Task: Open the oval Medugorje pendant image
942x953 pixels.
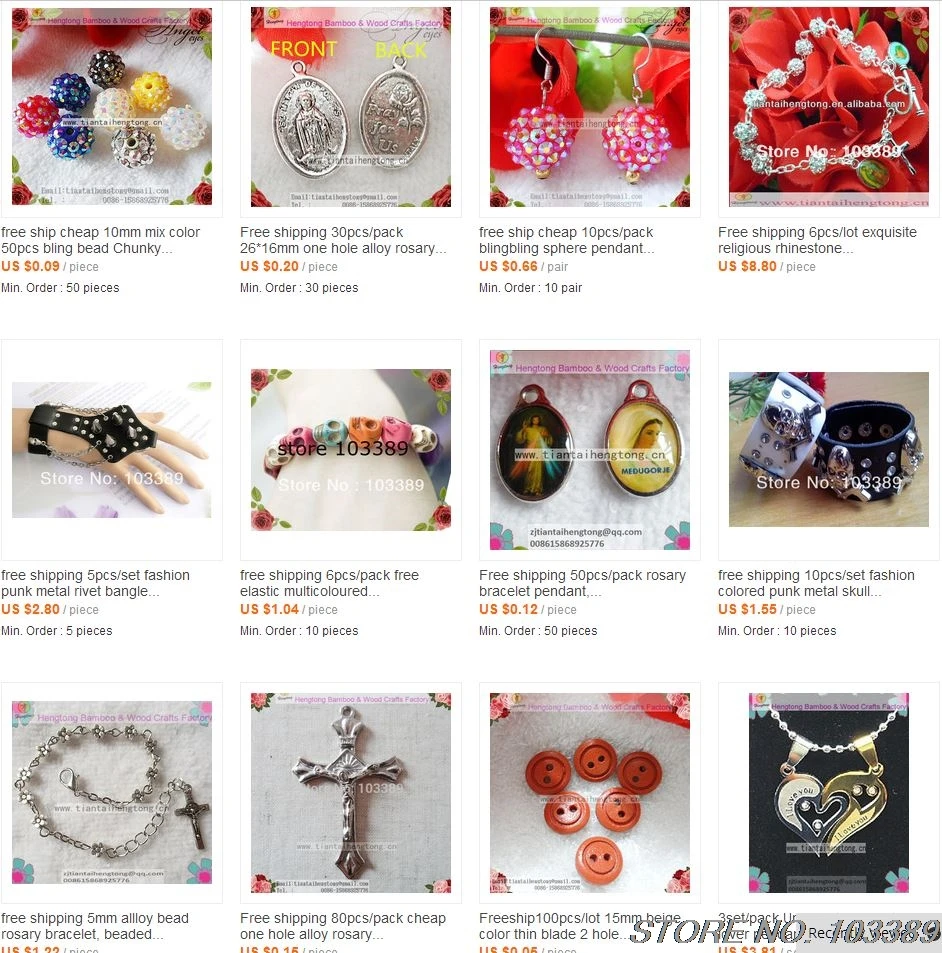Action: point(590,450)
